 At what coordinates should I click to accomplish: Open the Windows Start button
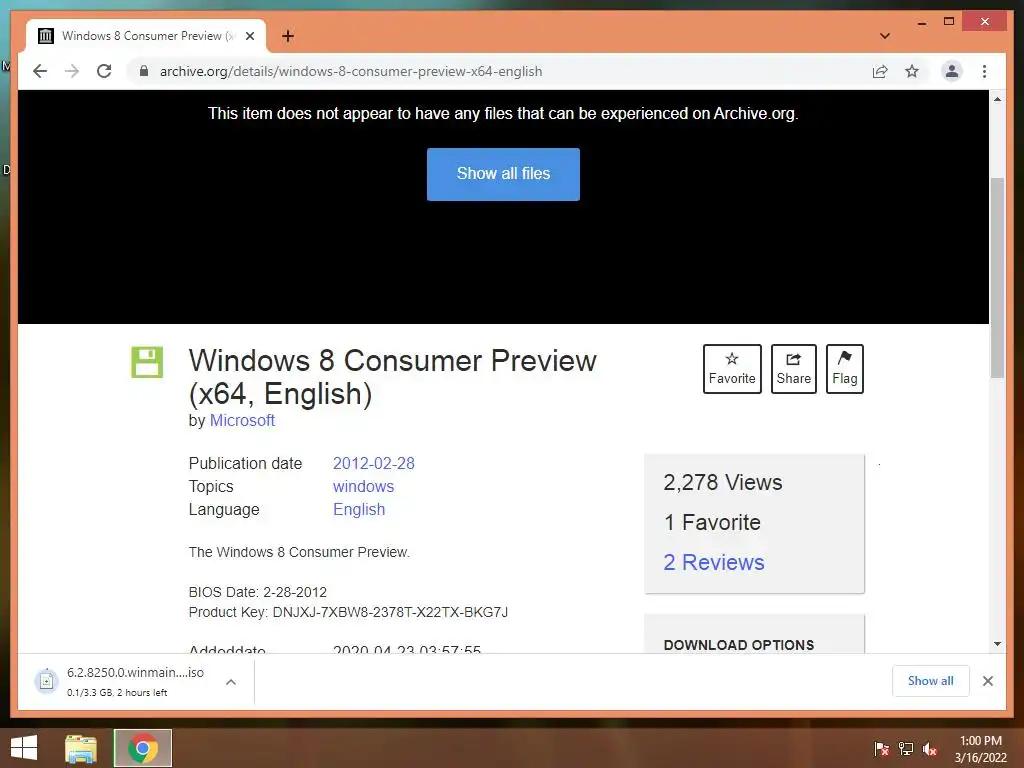coord(24,748)
